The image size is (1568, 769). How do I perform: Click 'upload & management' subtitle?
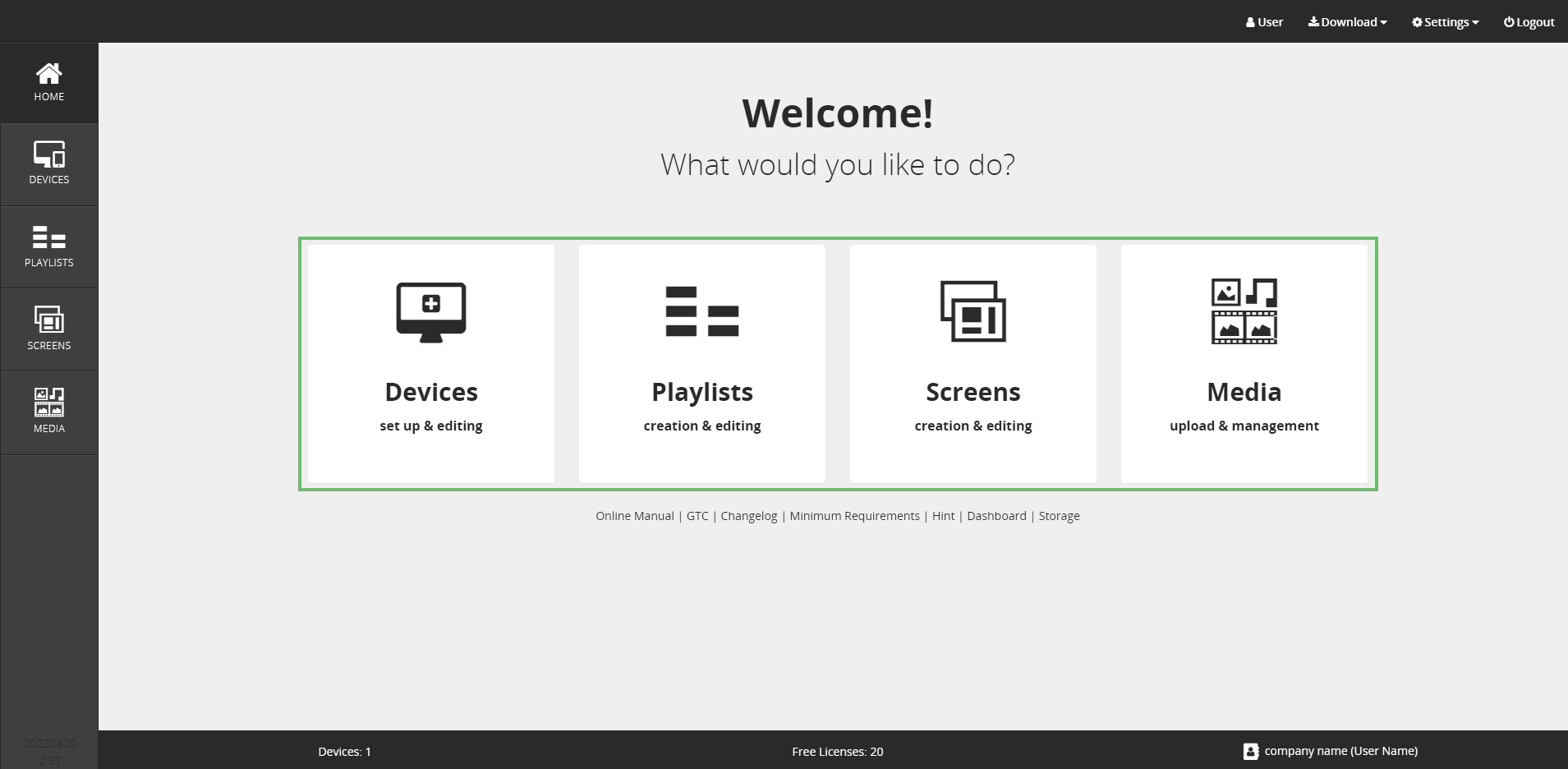pyautogui.click(x=1244, y=426)
